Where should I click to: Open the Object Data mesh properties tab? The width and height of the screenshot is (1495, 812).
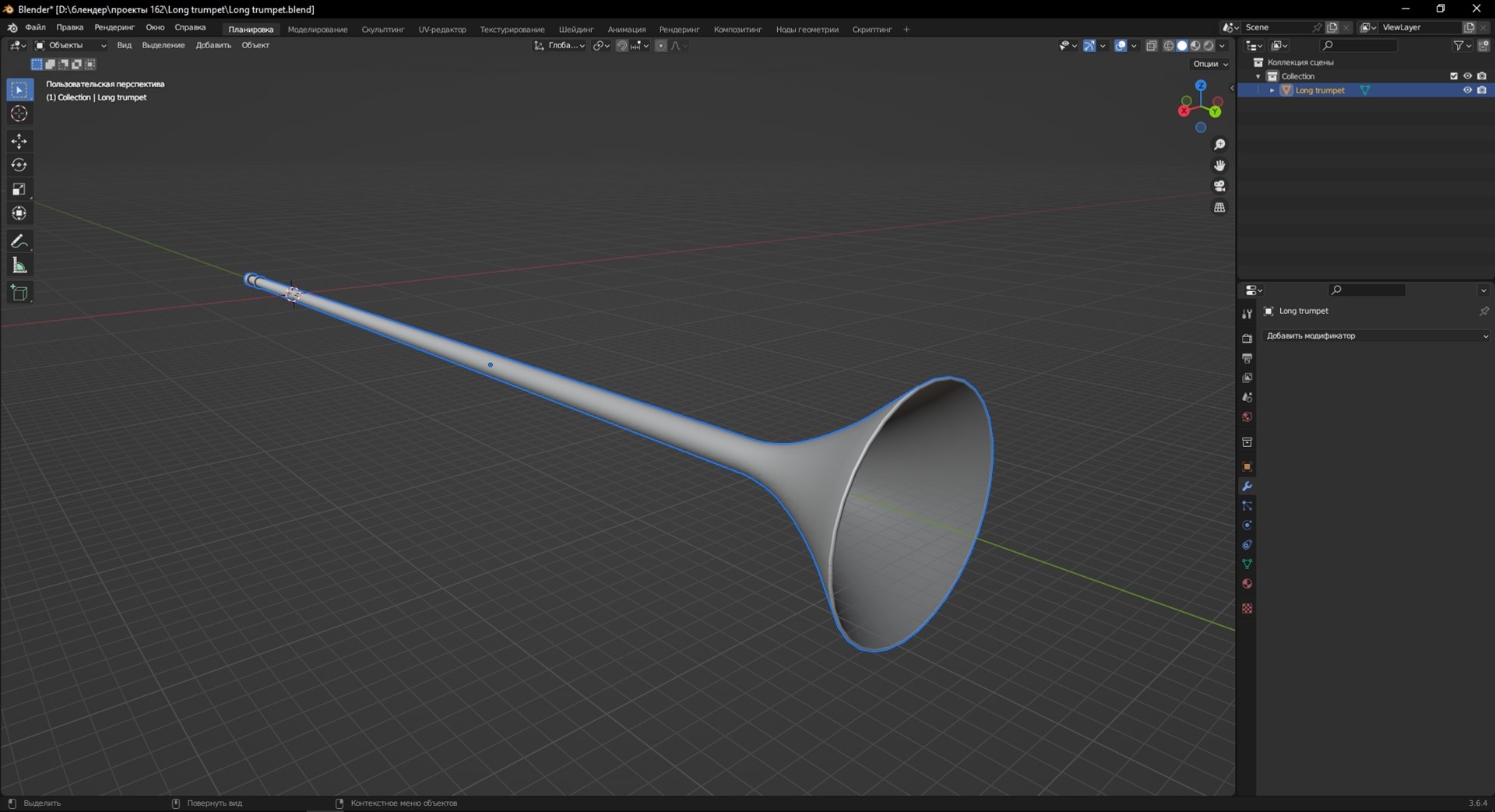[1247, 564]
